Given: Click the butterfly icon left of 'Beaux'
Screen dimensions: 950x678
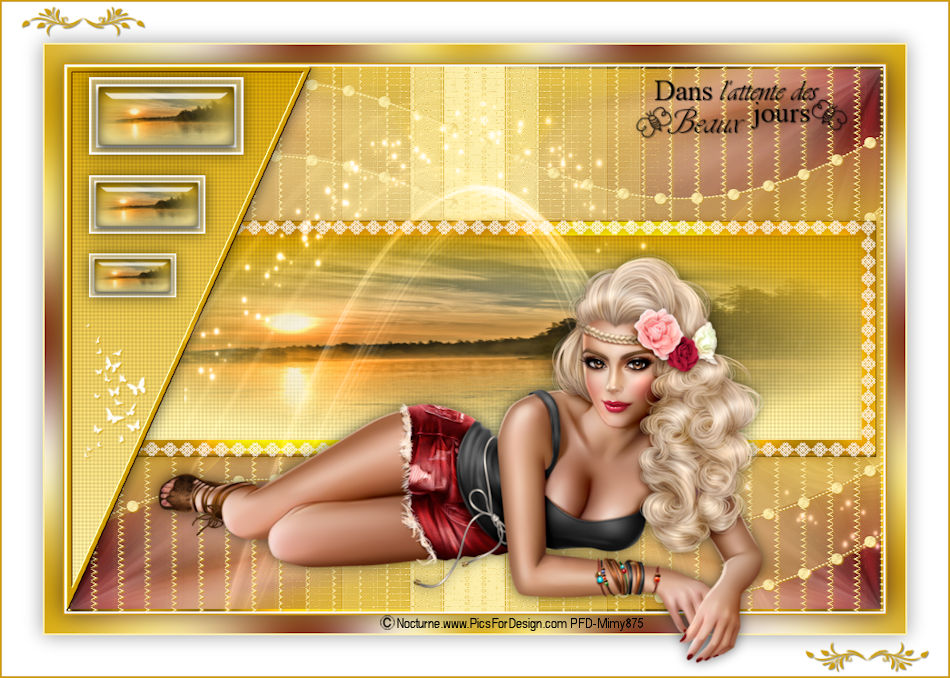Looking at the screenshot, I should coord(651,123).
